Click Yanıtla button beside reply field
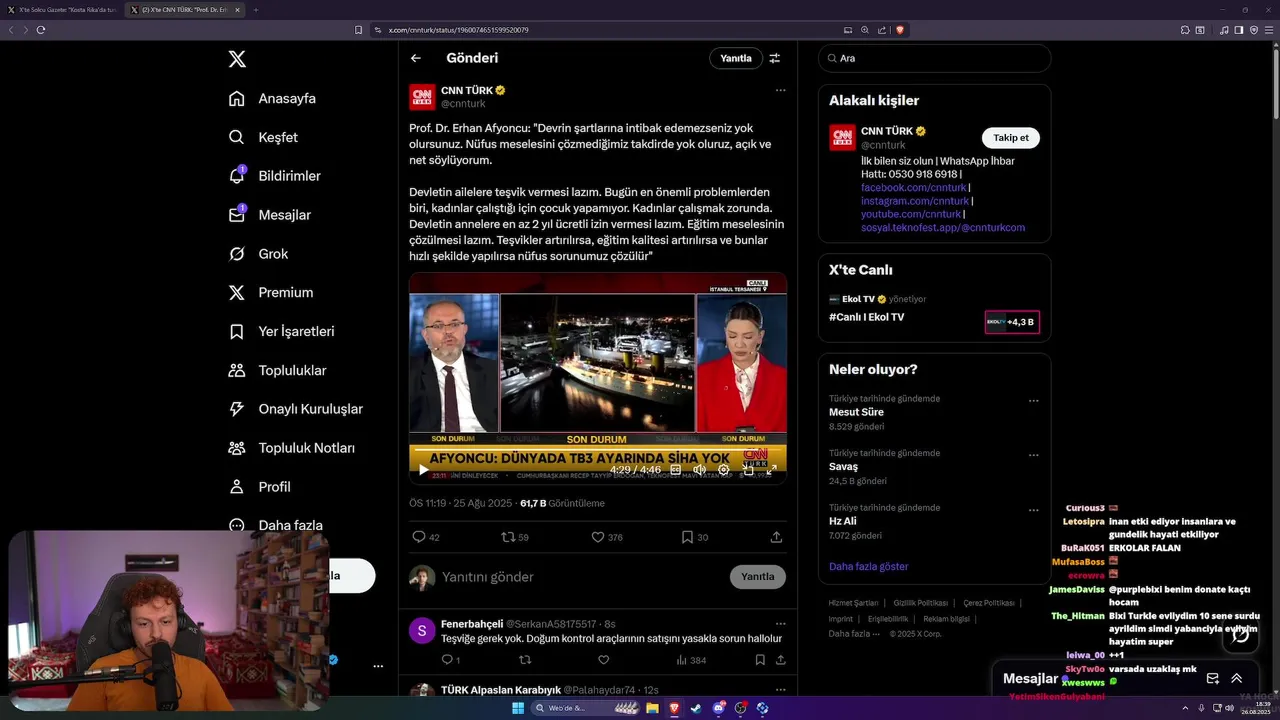 coord(758,577)
